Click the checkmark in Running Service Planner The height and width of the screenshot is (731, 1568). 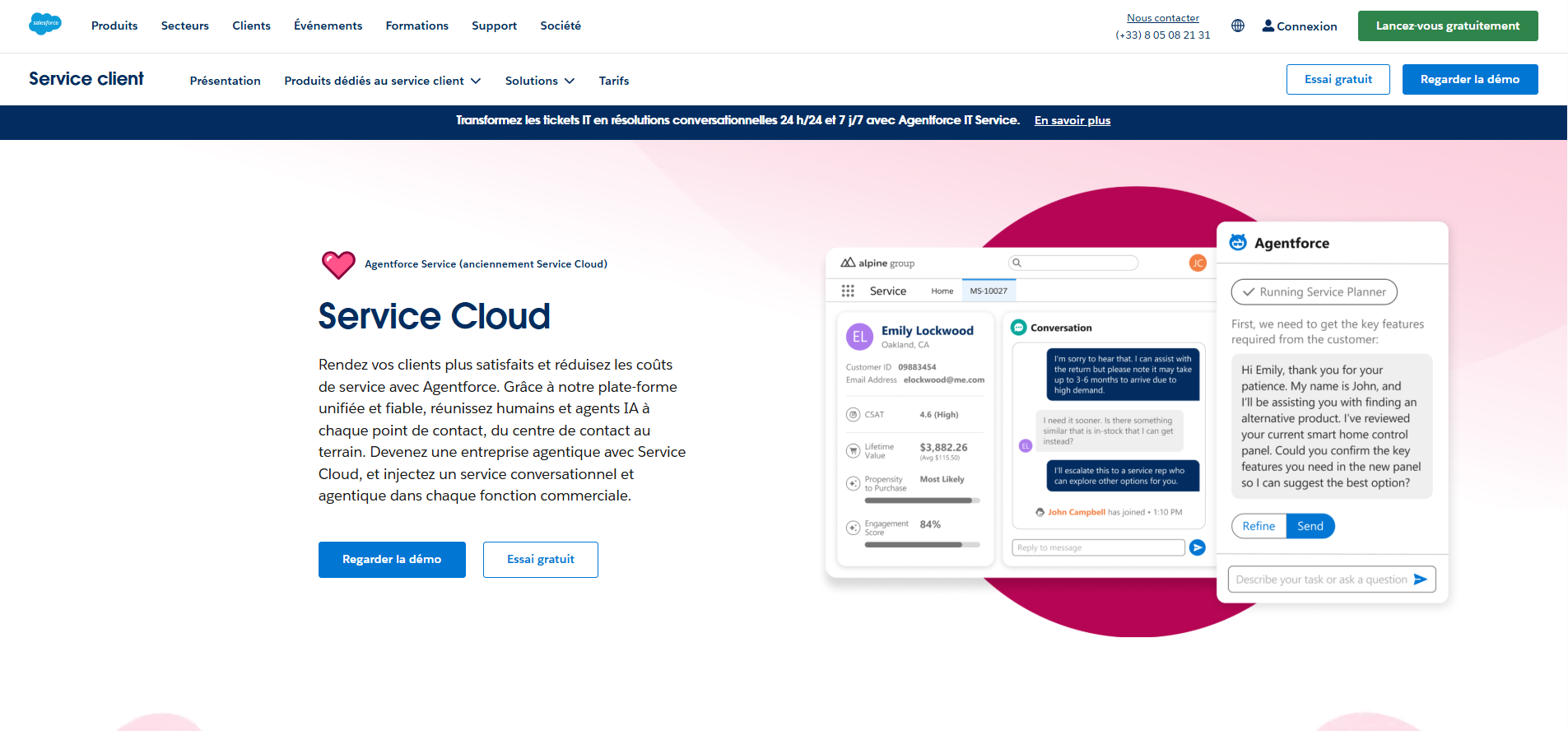pyautogui.click(x=1249, y=291)
